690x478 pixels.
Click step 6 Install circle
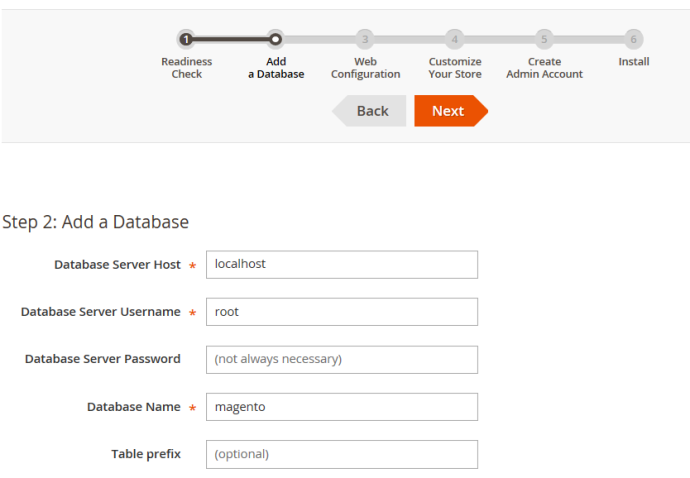pos(633,39)
